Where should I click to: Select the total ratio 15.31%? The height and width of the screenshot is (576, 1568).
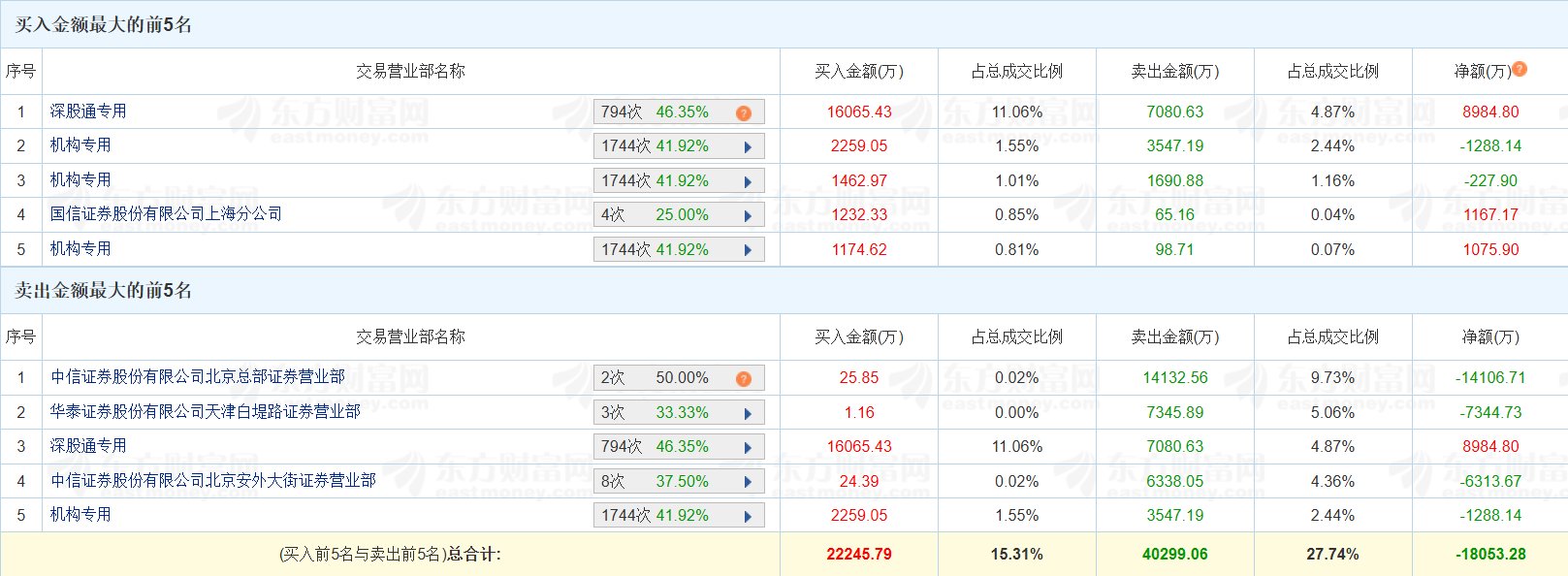point(1017,555)
